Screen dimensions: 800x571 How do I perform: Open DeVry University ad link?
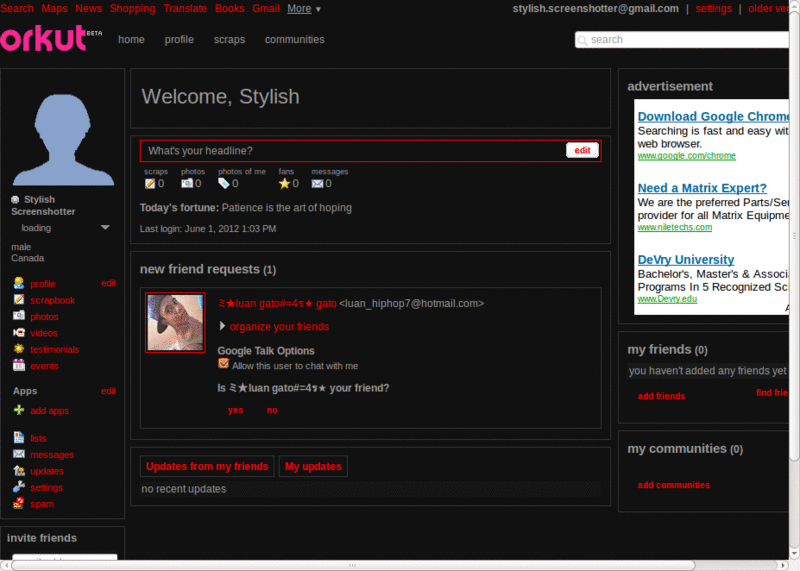pos(686,259)
